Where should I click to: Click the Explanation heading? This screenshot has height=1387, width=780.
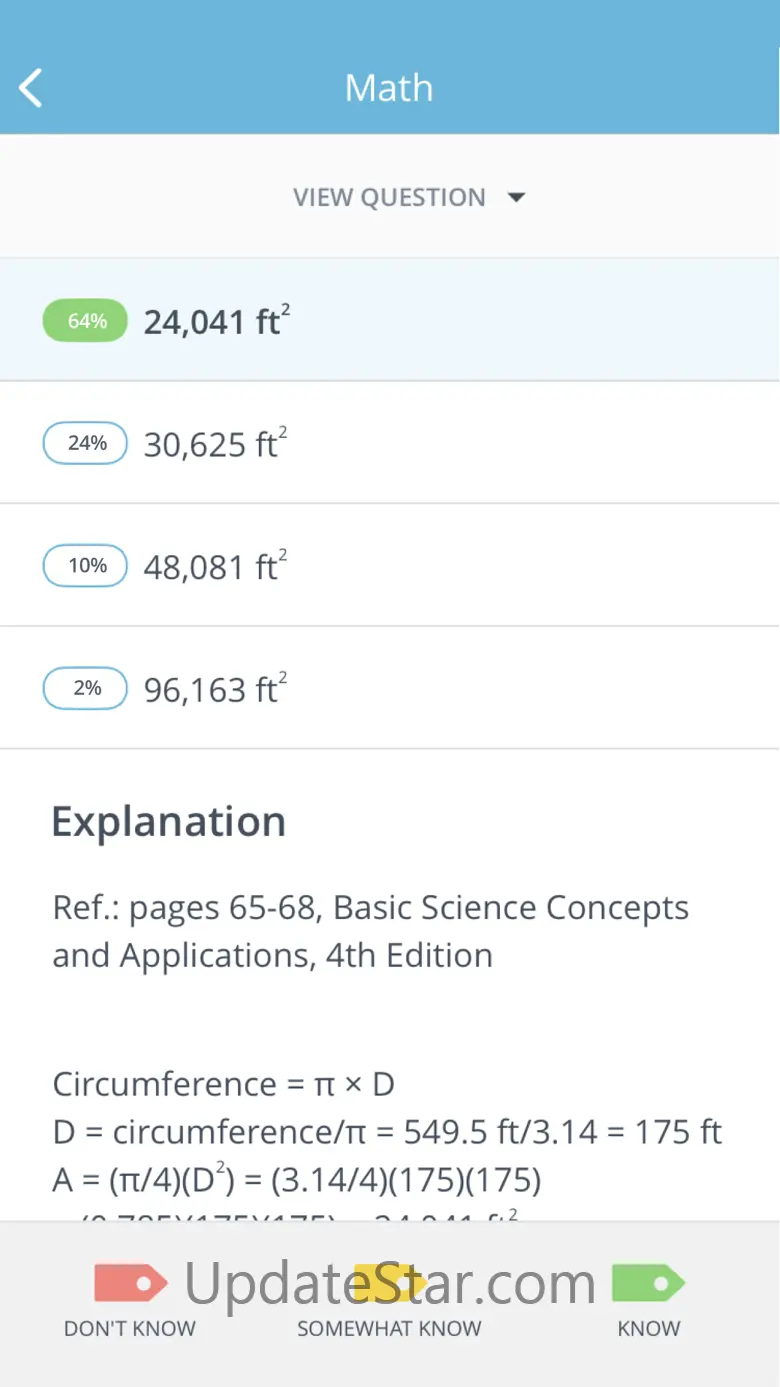point(169,821)
